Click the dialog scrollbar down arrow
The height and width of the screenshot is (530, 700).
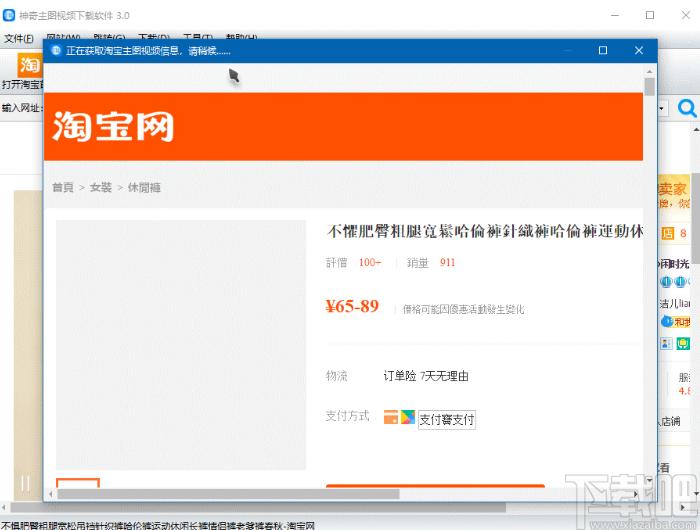[x=650, y=480]
